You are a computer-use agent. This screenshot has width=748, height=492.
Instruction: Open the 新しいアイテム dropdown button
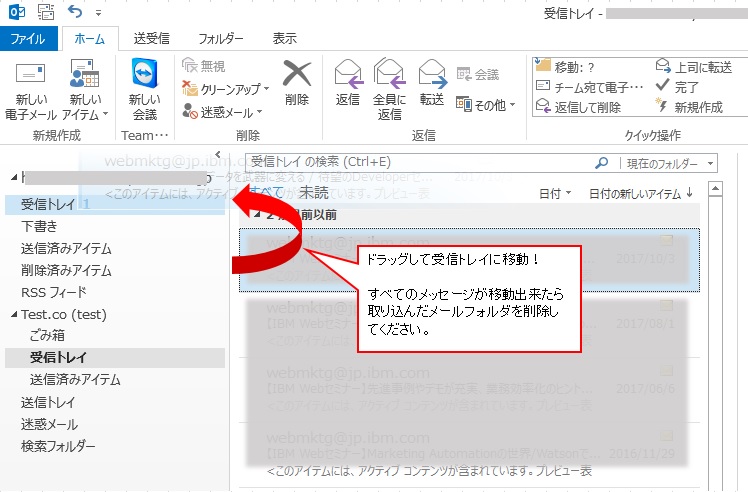[x=85, y=91]
